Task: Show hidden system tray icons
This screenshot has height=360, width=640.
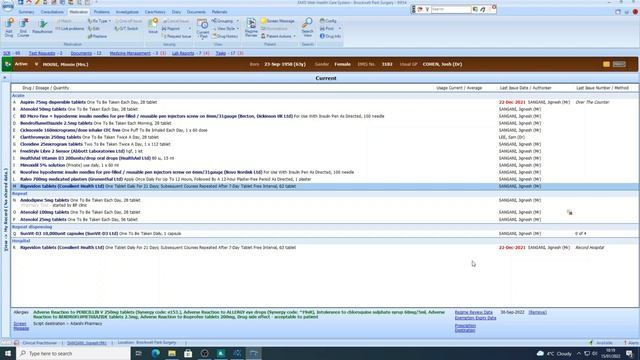Action: [x=579, y=353]
